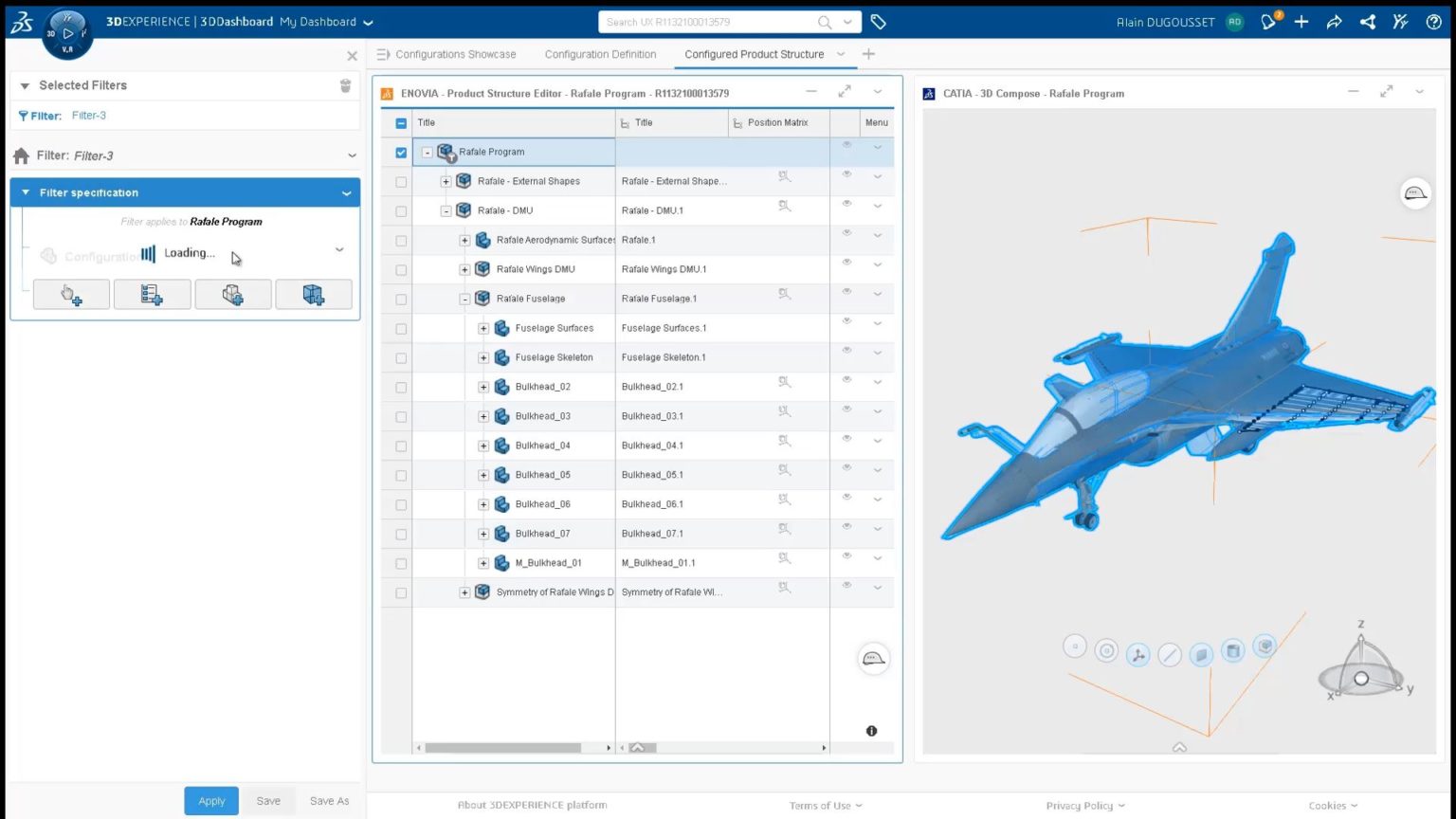Open the Configured Product Structure tab menu
Screen dimensions: 1456x819
(x=841, y=54)
